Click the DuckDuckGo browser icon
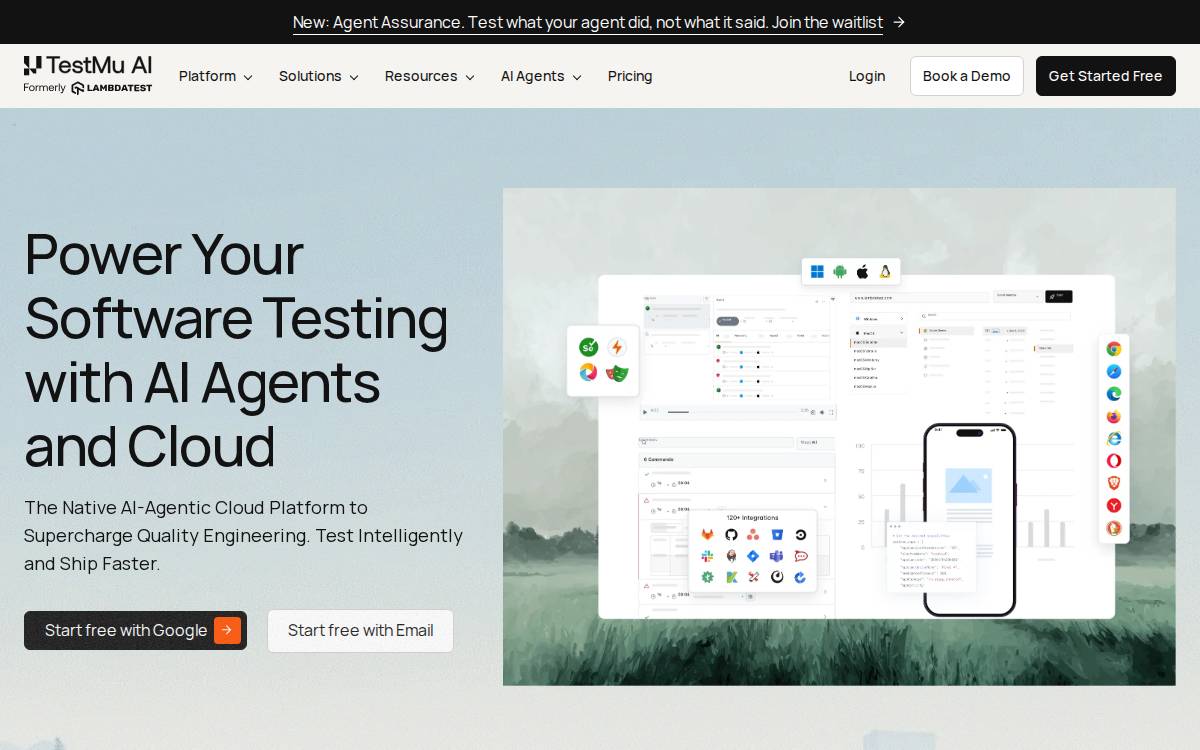 click(1113, 528)
